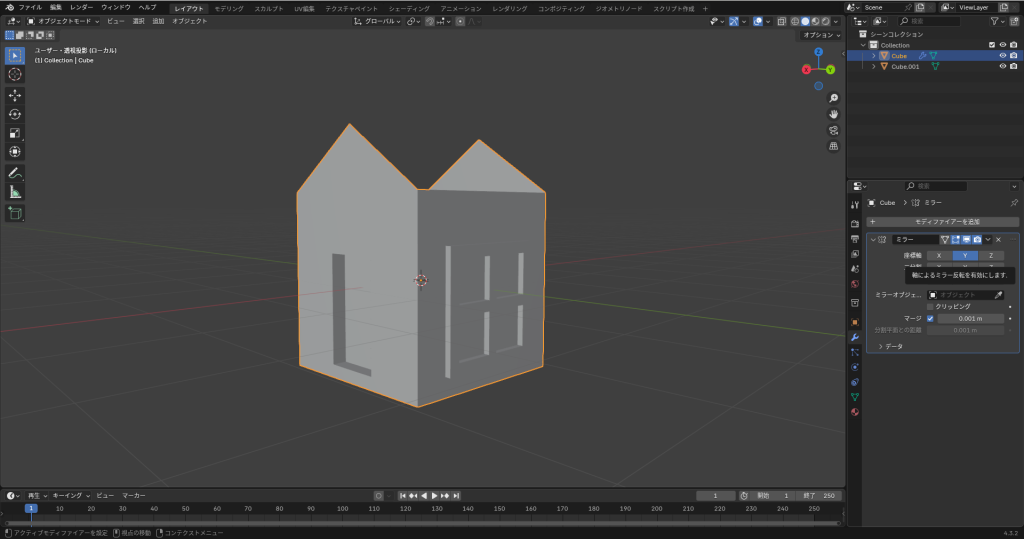Expand the Cube.001 item in outliner
The height and width of the screenshot is (539, 1024).
pyautogui.click(x=873, y=67)
